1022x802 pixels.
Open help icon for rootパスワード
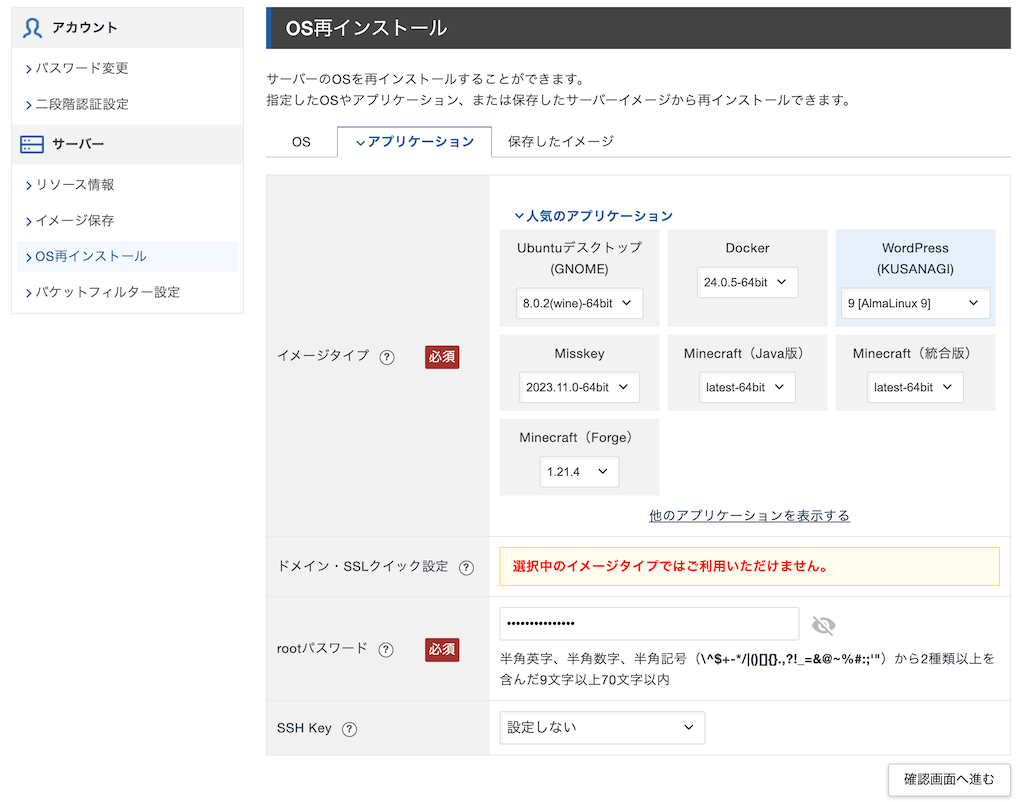click(386, 650)
